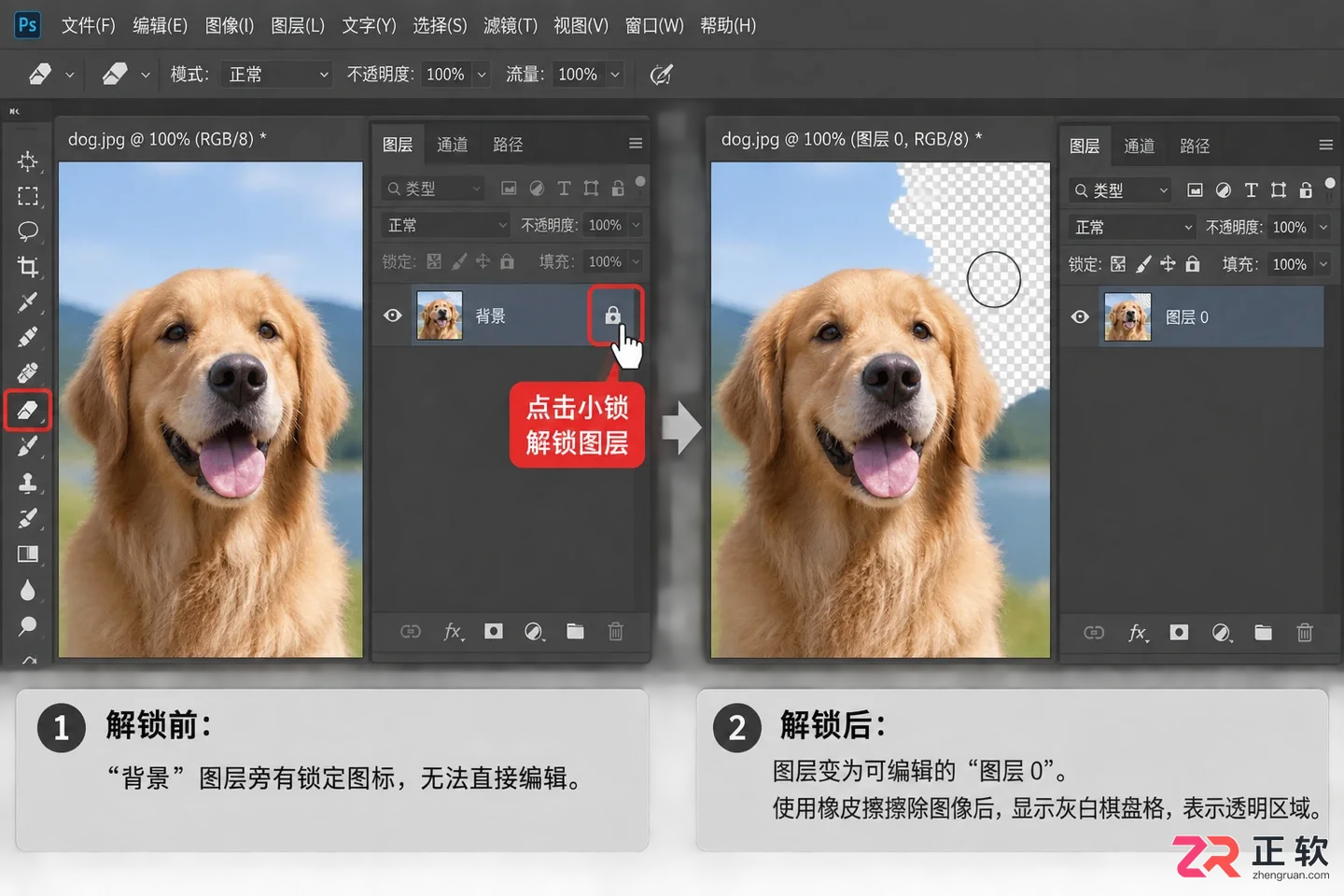1344x896 pixels.
Task: Select the Lasso tool
Action: (x=28, y=231)
